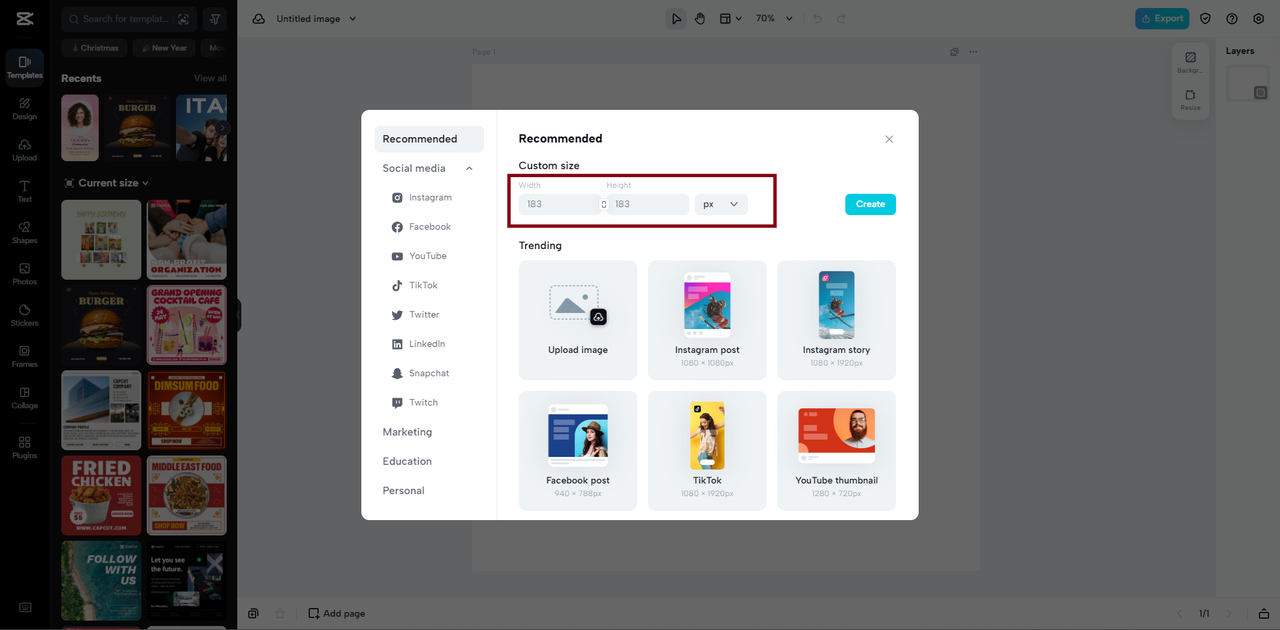Open the Education category
Image resolution: width=1280 pixels, height=630 pixels.
[x=407, y=461]
